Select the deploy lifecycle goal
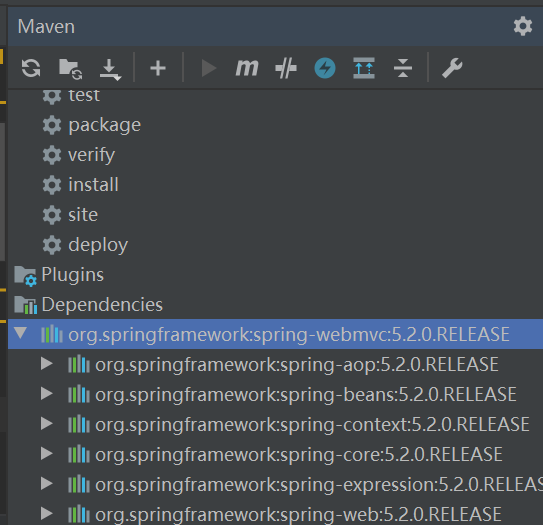This screenshot has height=525, width=543. (x=98, y=245)
